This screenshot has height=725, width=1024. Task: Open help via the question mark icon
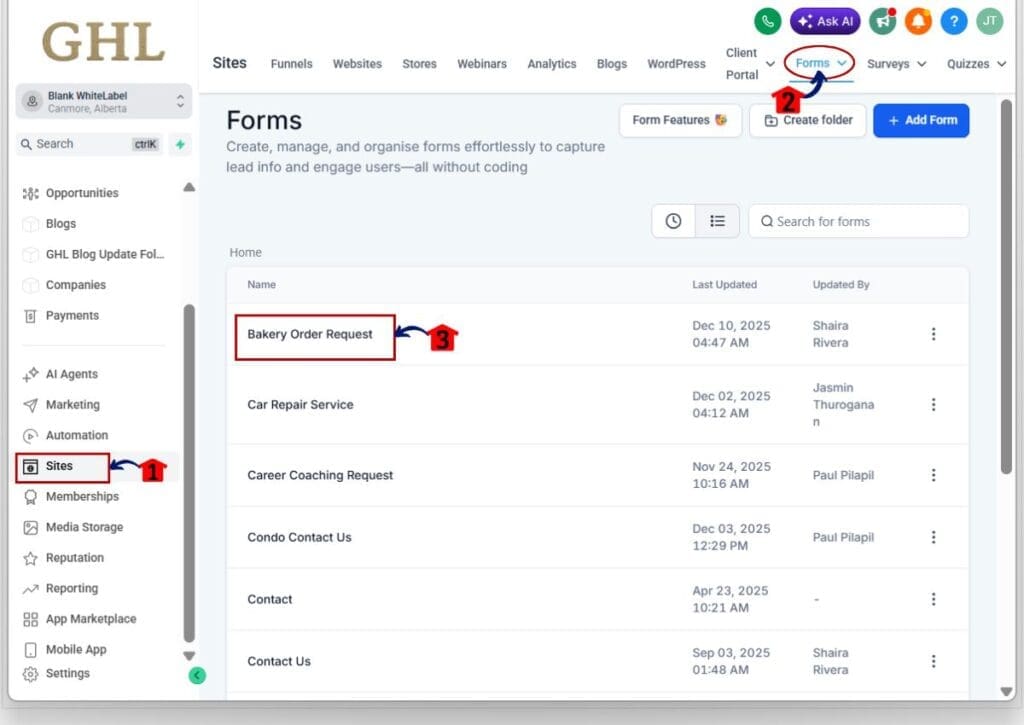click(953, 21)
